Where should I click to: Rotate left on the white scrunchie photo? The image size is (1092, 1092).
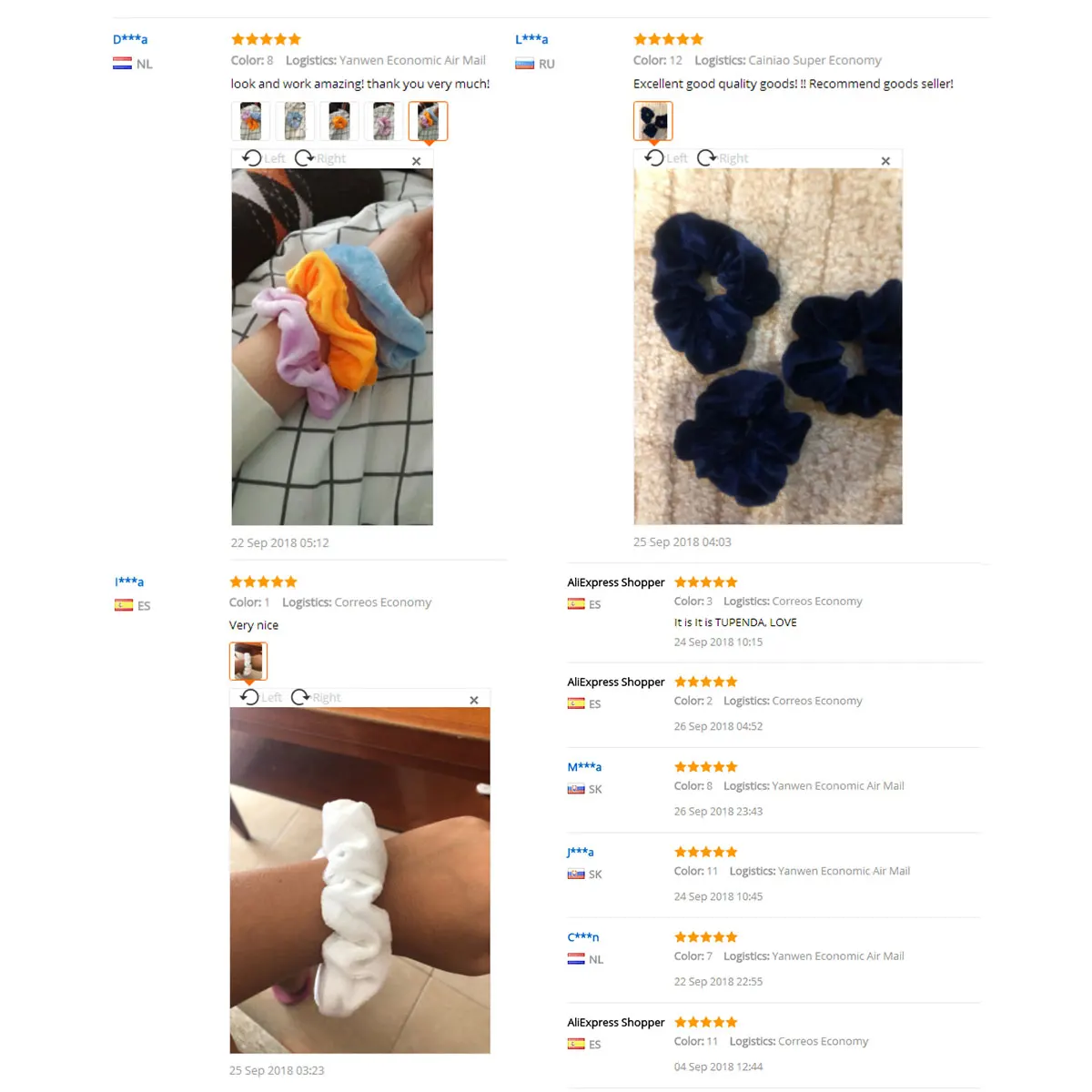(261, 698)
